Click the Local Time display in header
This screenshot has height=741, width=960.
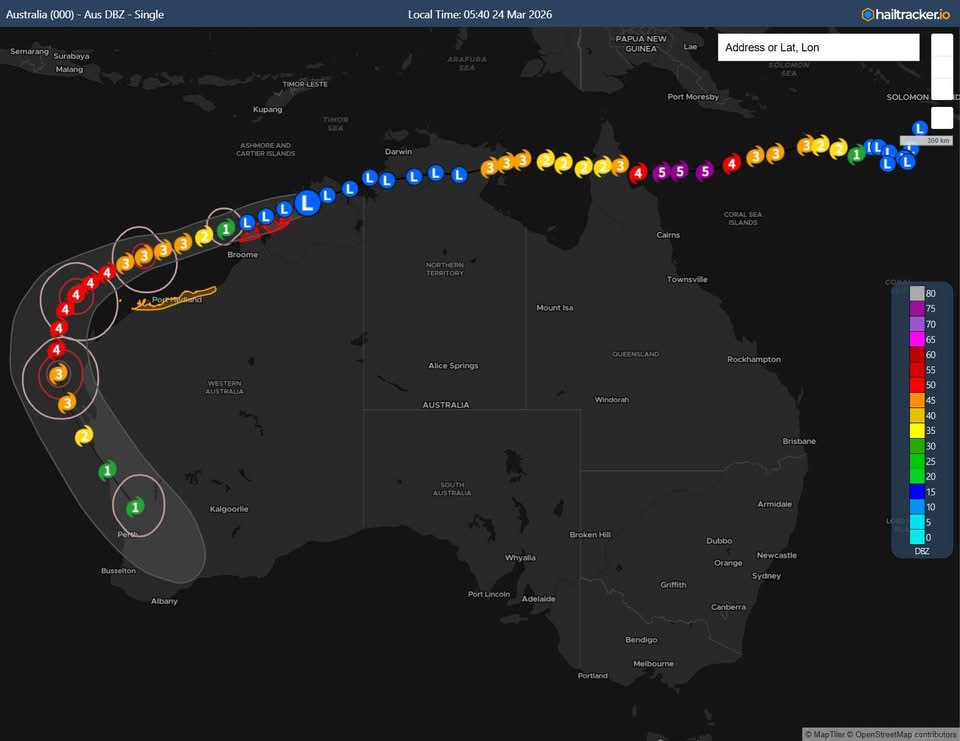[x=480, y=14]
